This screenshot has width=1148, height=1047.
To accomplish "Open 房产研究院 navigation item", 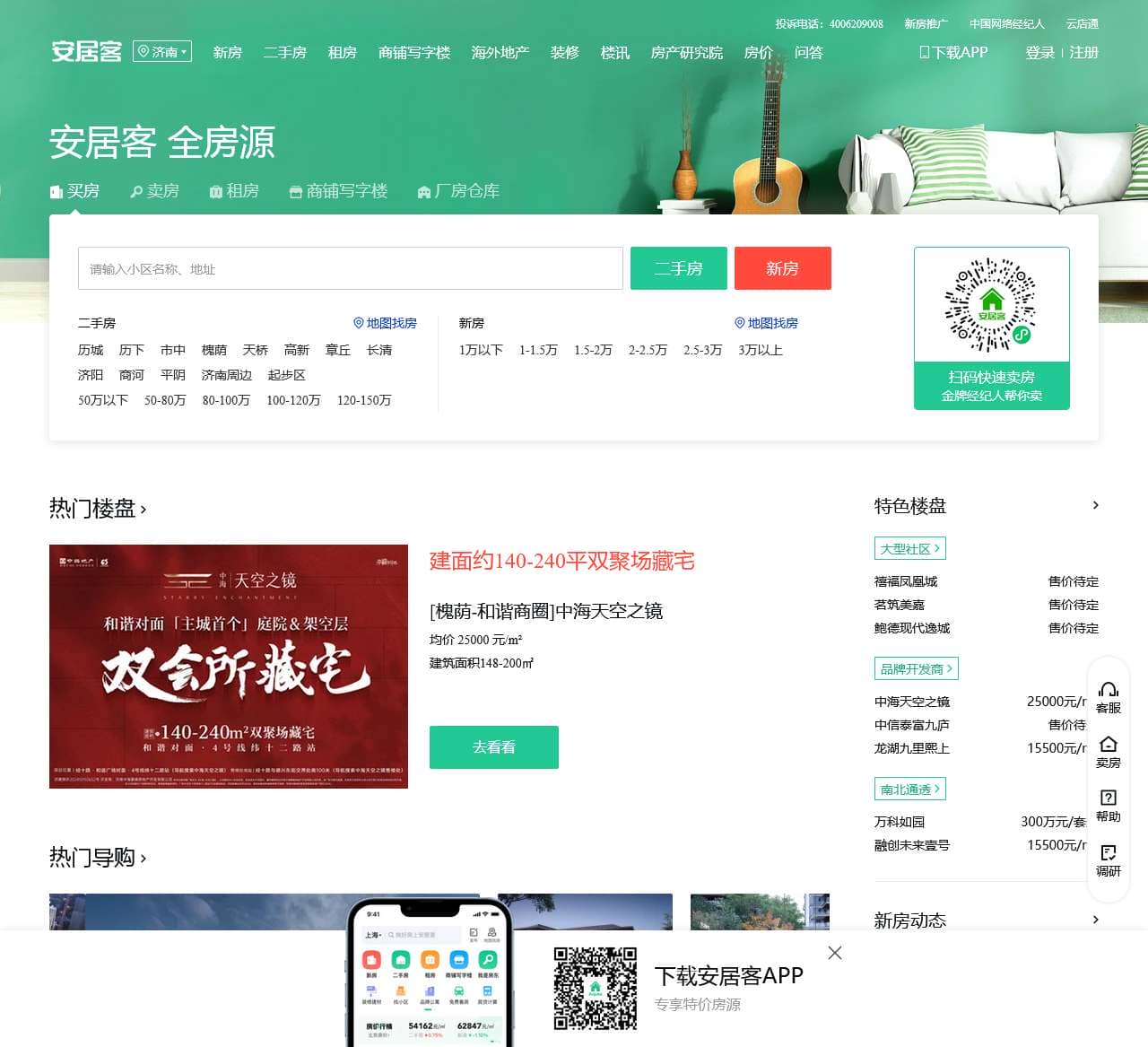I will [686, 53].
